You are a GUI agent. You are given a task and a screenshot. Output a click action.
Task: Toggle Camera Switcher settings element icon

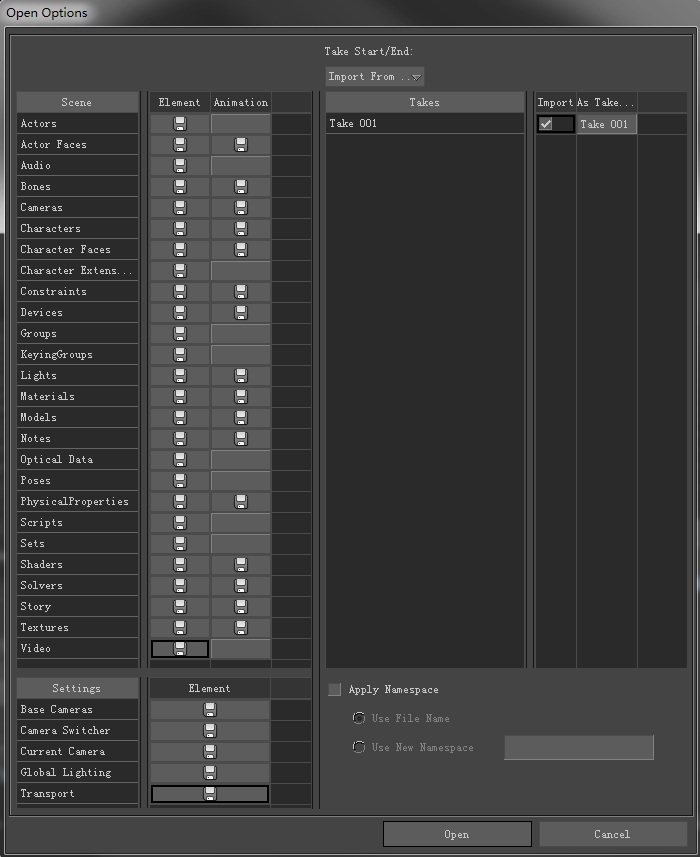210,731
